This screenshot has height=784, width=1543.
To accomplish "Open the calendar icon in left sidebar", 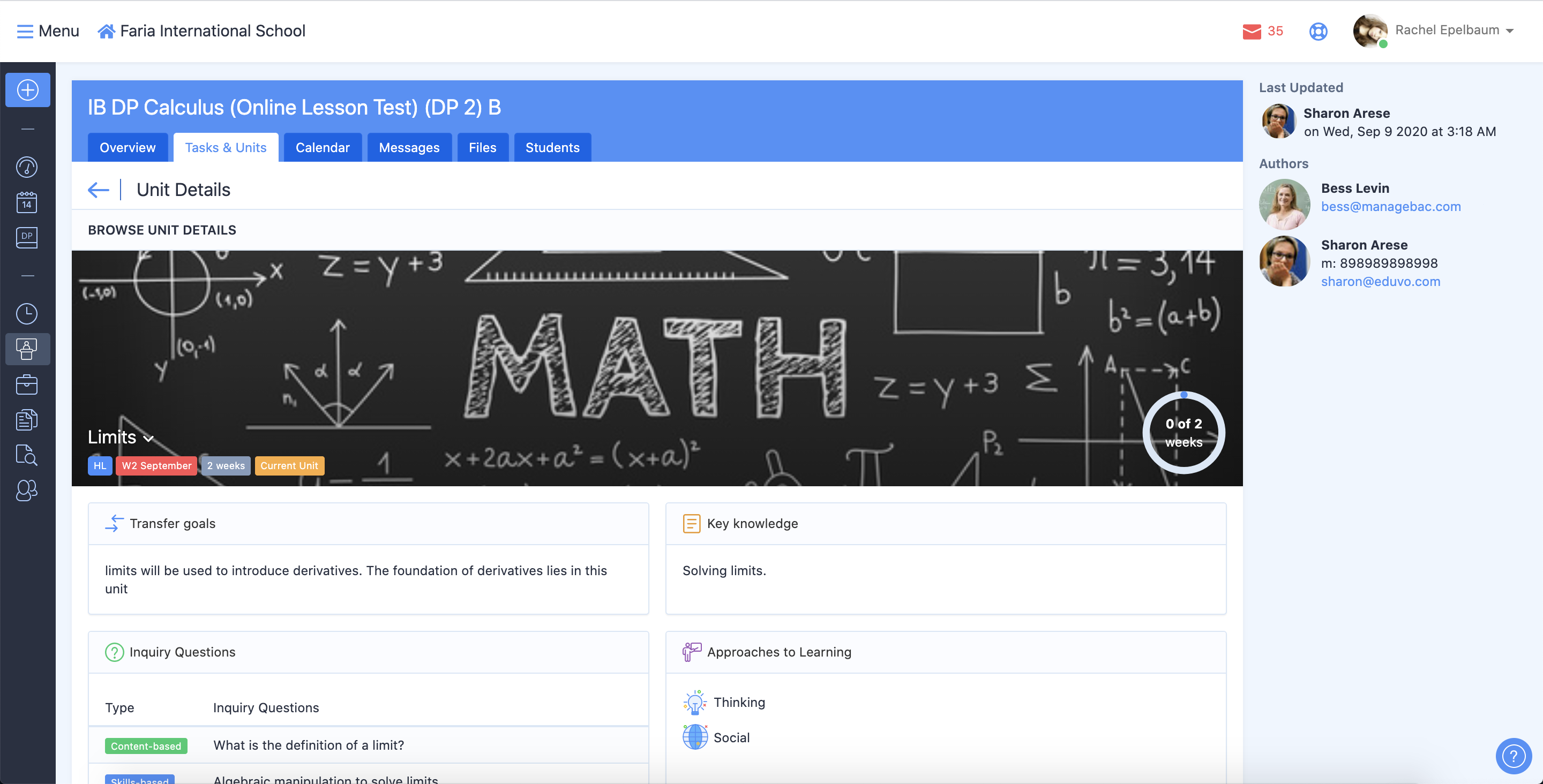I will click(x=27, y=202).
